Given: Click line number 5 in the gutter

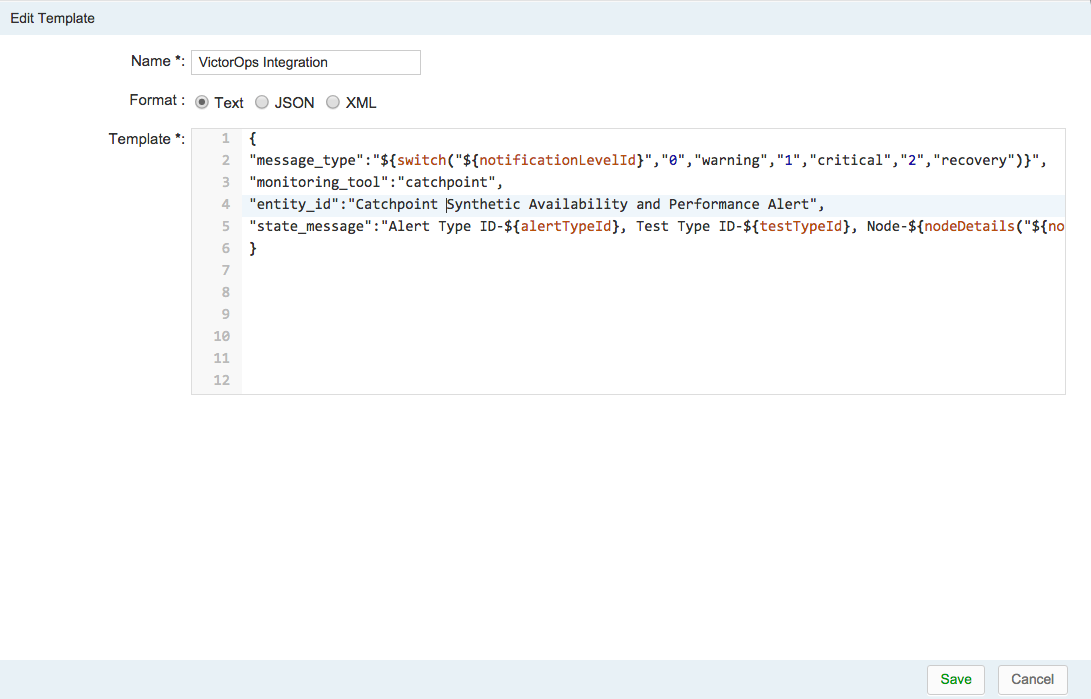Looking at the screenshot, I should pos(225,227).
